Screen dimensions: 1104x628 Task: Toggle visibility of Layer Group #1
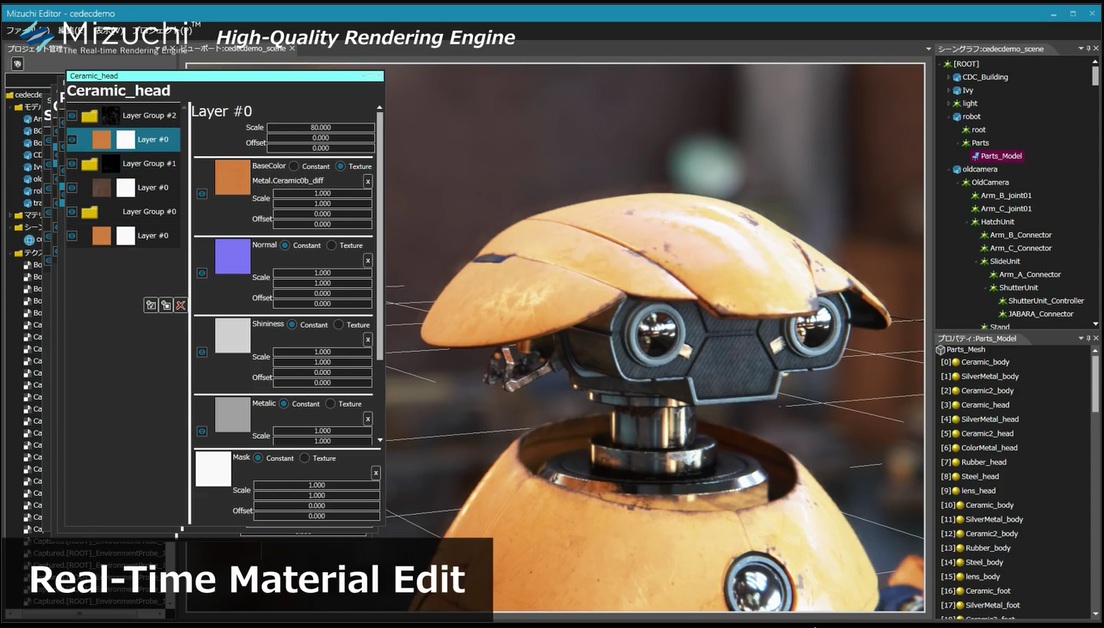(x=73, y=163)
